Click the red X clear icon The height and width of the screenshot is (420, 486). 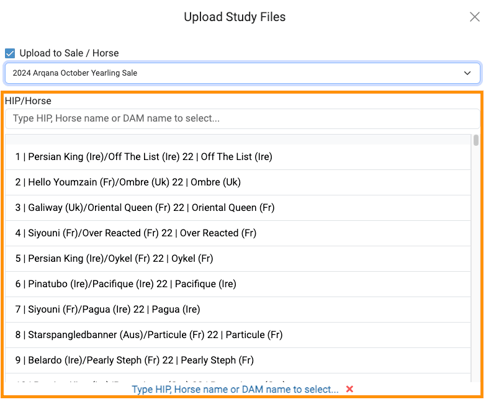click(x=349, y=389)
